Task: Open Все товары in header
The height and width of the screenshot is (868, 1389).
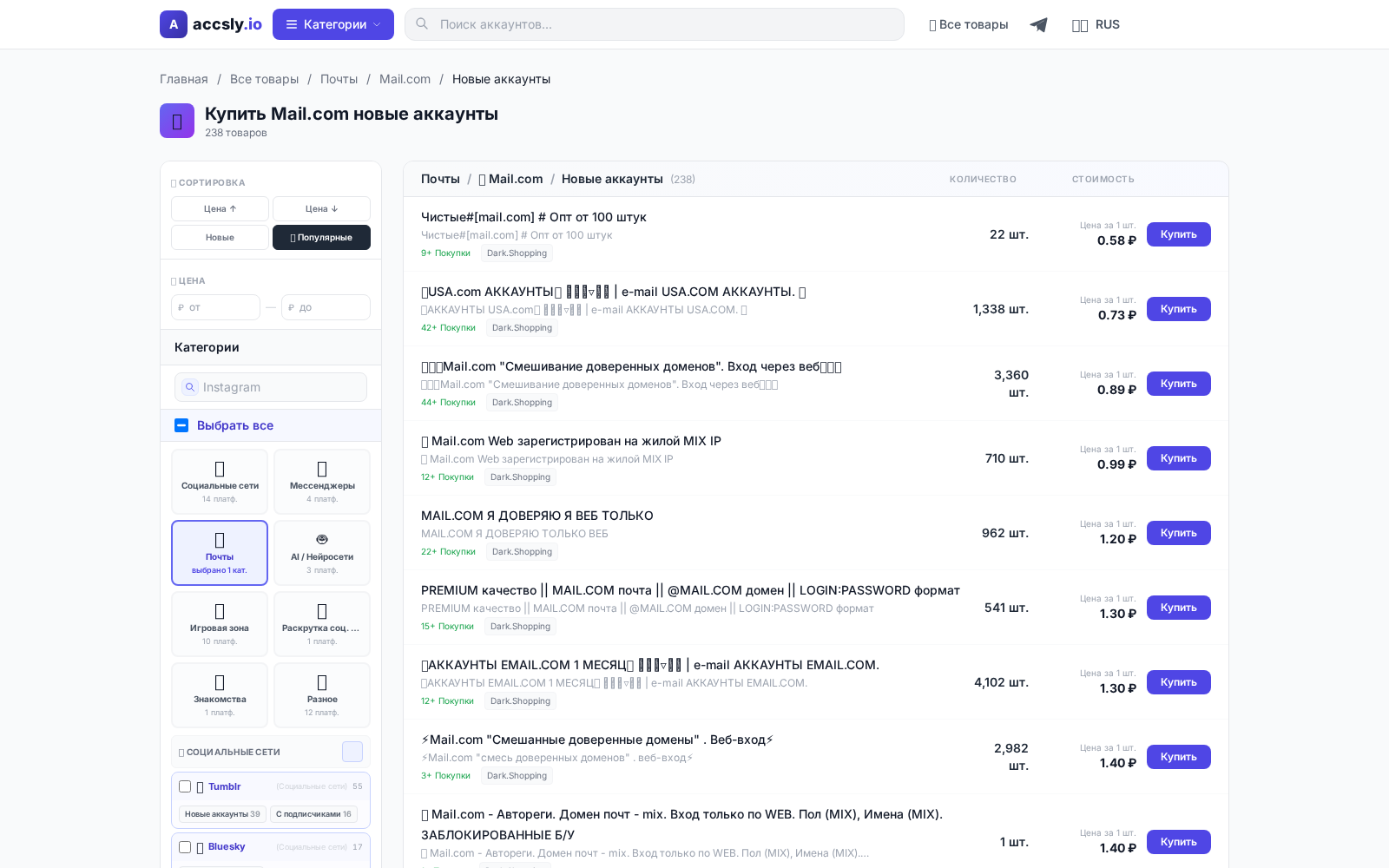Action: point(969,24)
